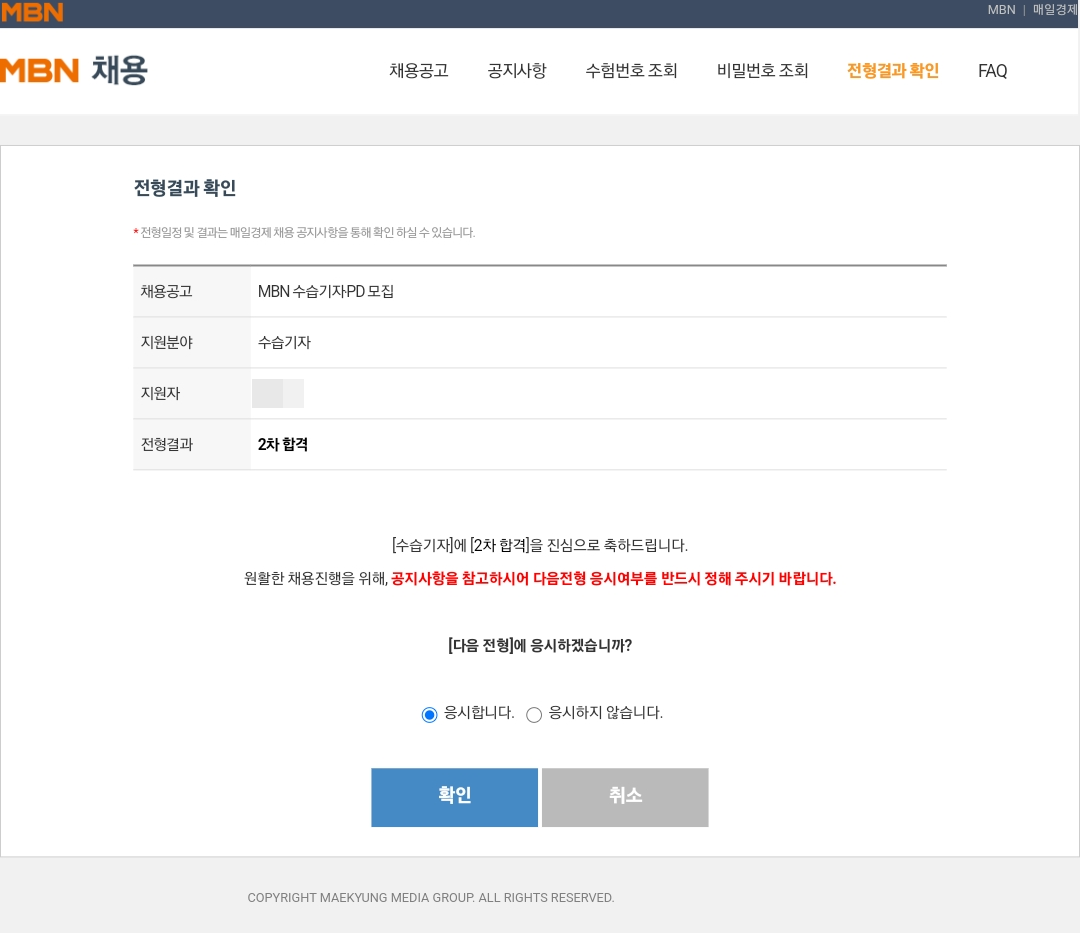Select the 응시합니다 radio option
This screenshot has width=1080, height=933.
(x=429, y=714)
